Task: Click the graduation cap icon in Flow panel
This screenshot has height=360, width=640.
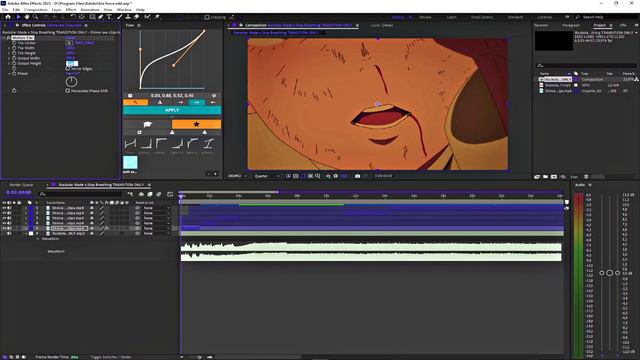Action: click(147, 124)
